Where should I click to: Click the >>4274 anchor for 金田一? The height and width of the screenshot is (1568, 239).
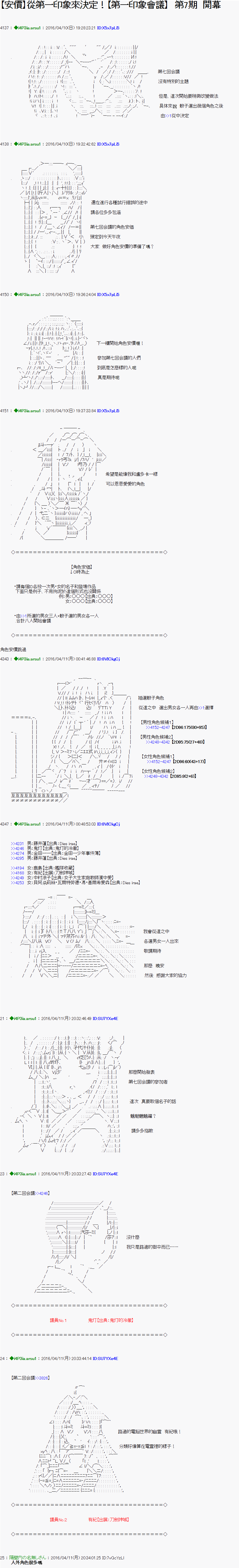click(x=18, y=854)
